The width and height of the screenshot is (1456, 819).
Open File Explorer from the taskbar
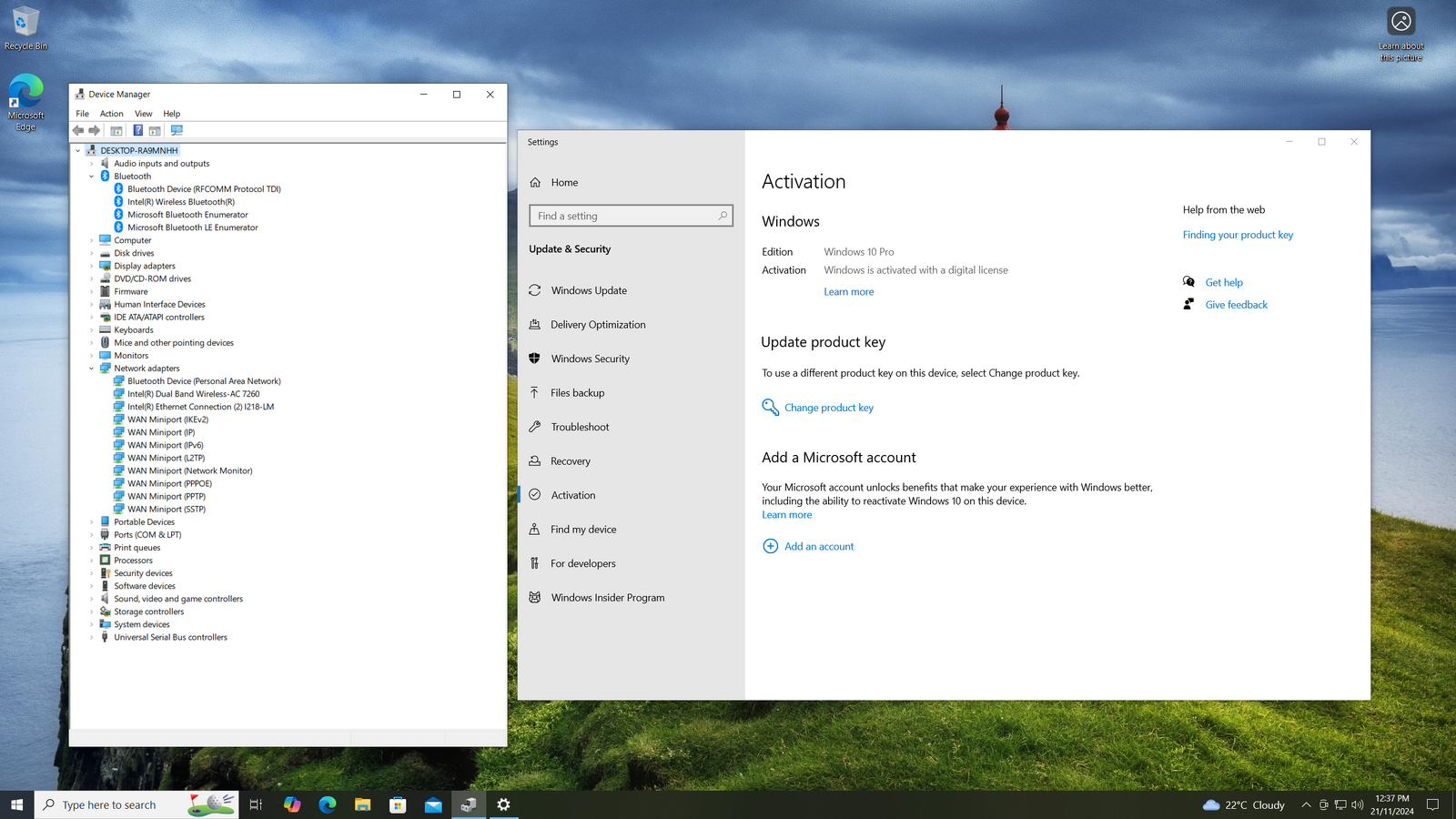coord(362,804)
